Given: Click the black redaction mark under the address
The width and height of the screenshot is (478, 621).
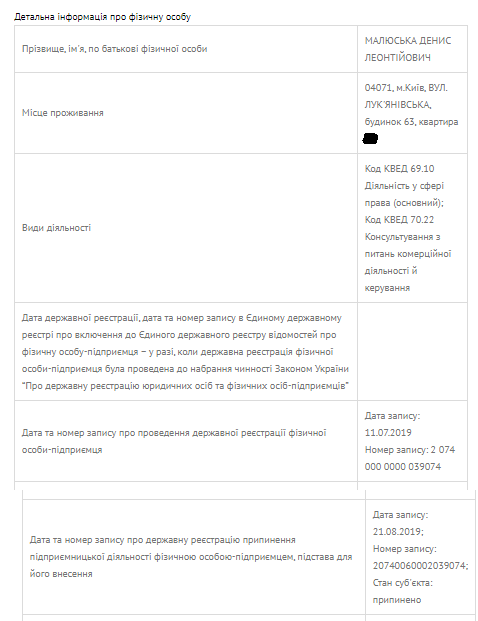Looking at the screenshot, I should [370, 139].
